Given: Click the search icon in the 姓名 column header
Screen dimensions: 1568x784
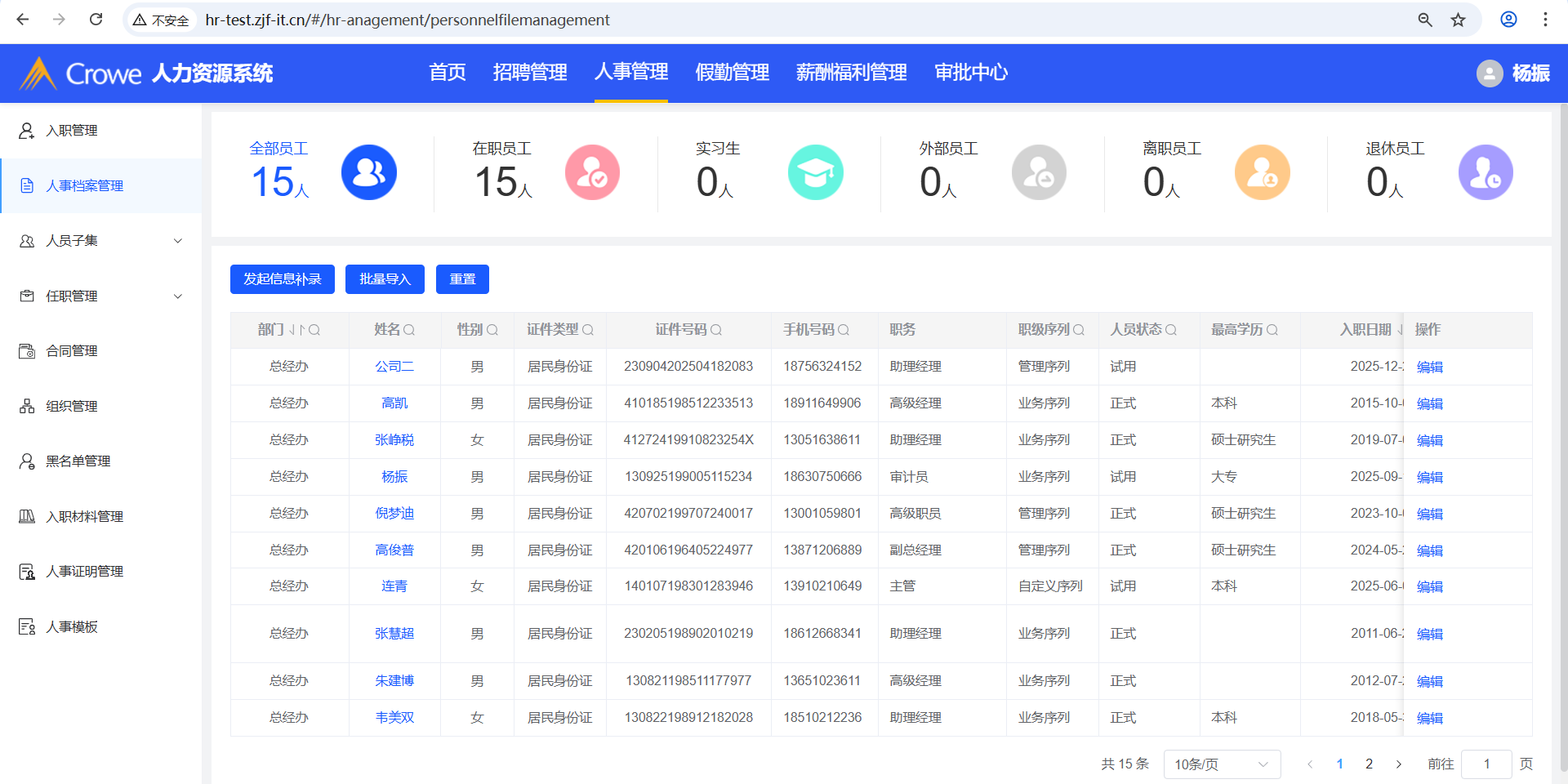Looking at the screenshot, I should tap(409, 330).
